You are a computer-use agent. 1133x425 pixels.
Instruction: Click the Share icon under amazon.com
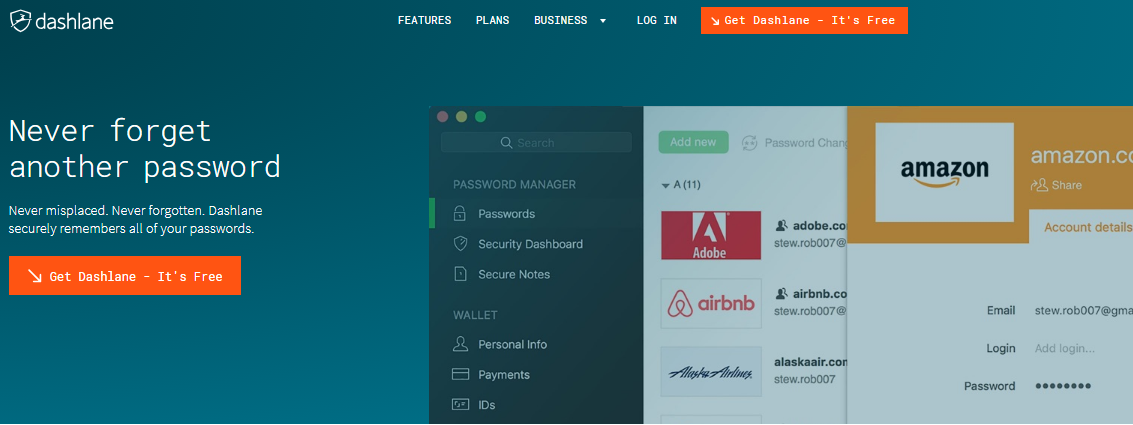1039,185
